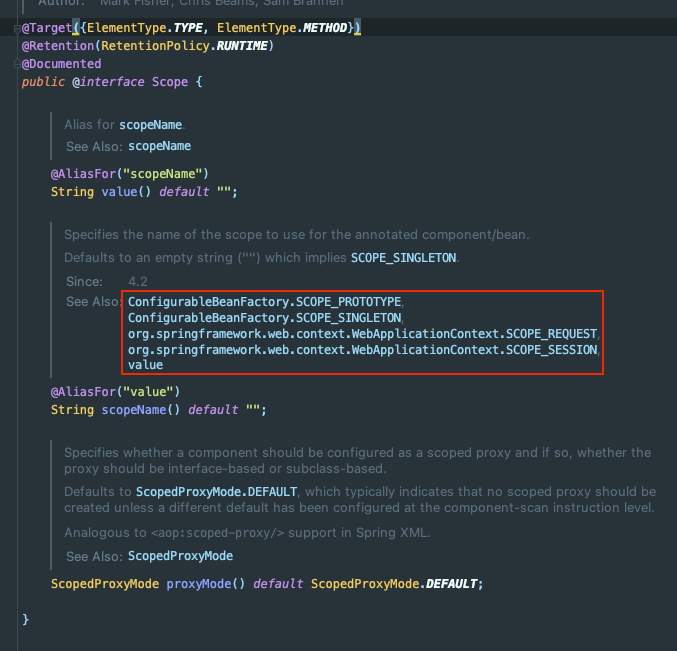Viewport: 677px width, 651px height.
Task: Click RetentionPolicy class name
Action: pos(155,46)
